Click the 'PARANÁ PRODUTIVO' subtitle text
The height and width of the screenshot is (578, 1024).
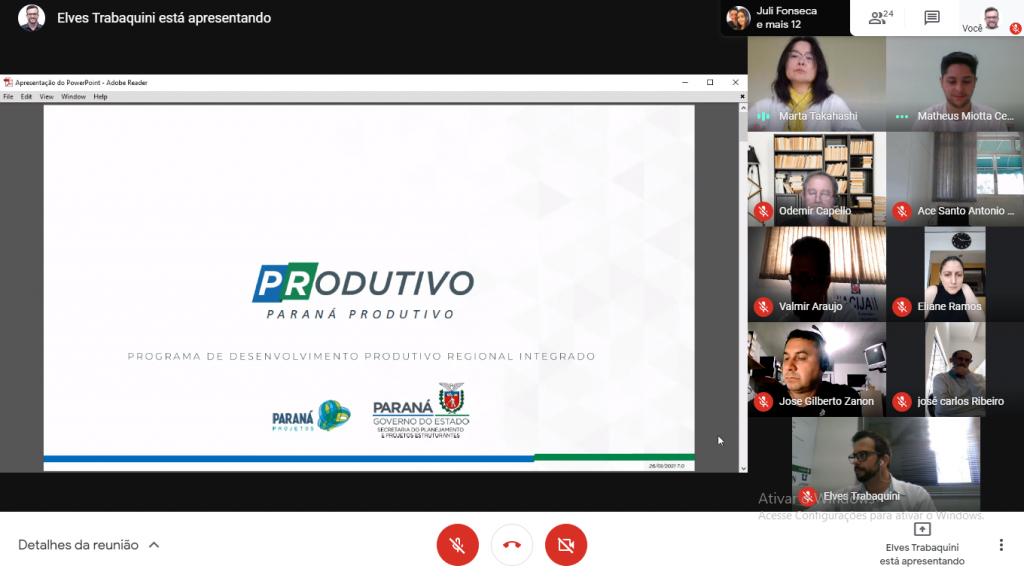[360, 314]
